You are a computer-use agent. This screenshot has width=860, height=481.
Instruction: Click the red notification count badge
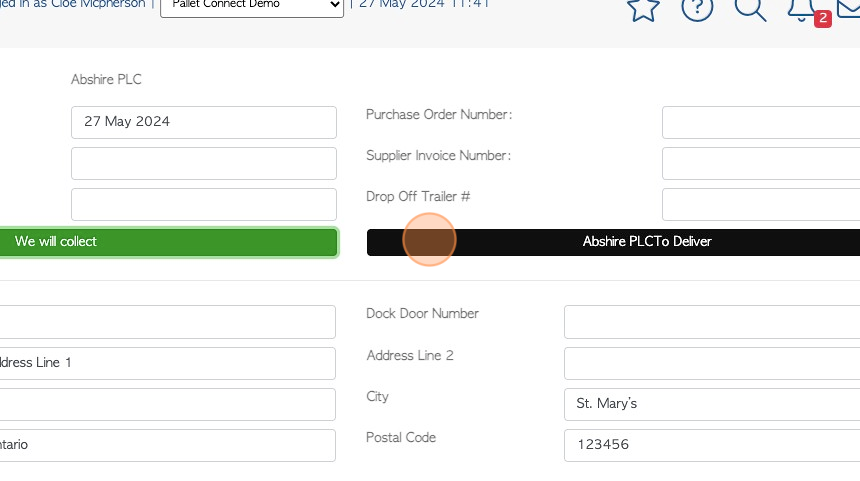coord(823,18)
